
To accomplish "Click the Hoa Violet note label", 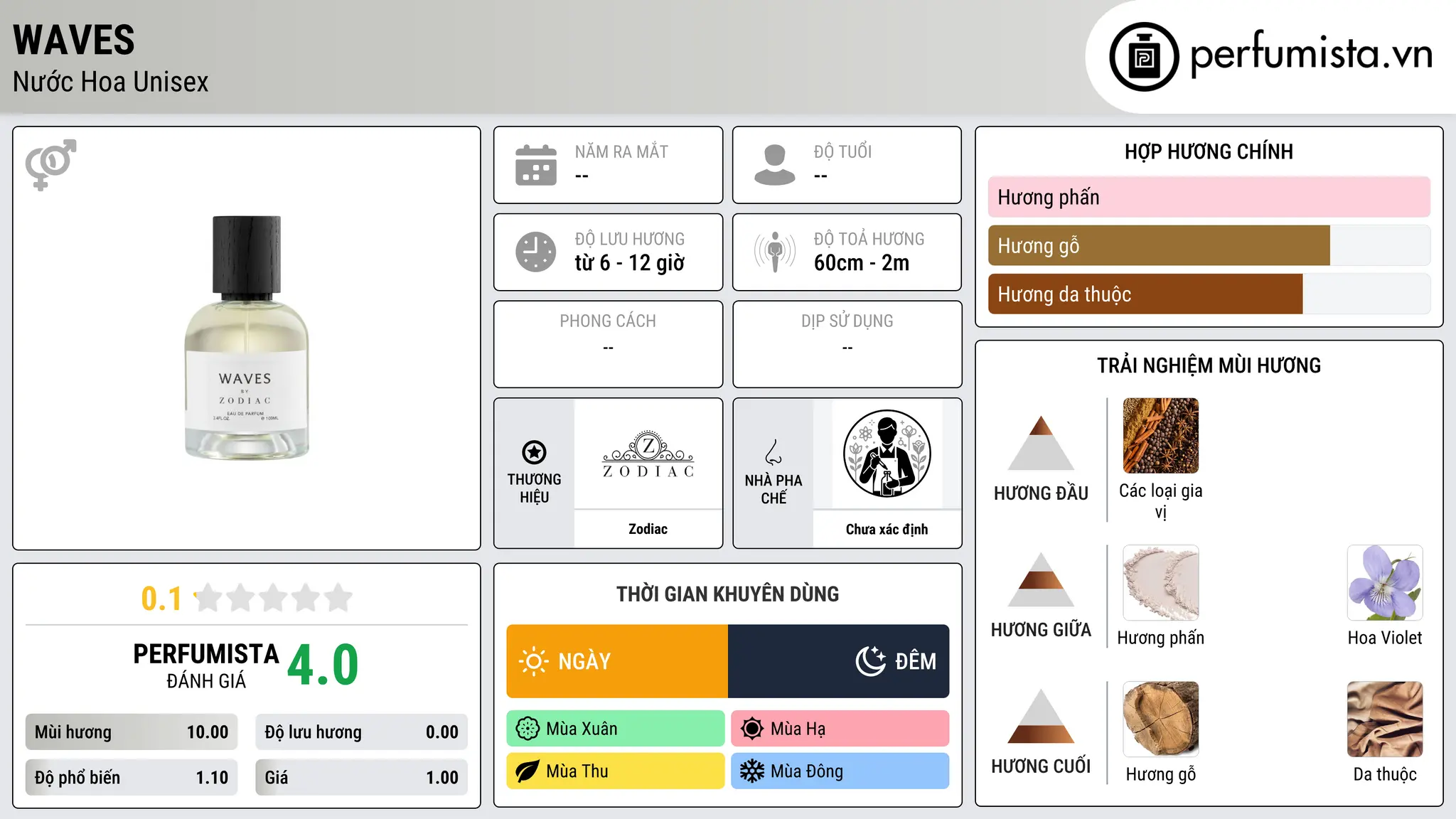I will tap(1385, 638).
